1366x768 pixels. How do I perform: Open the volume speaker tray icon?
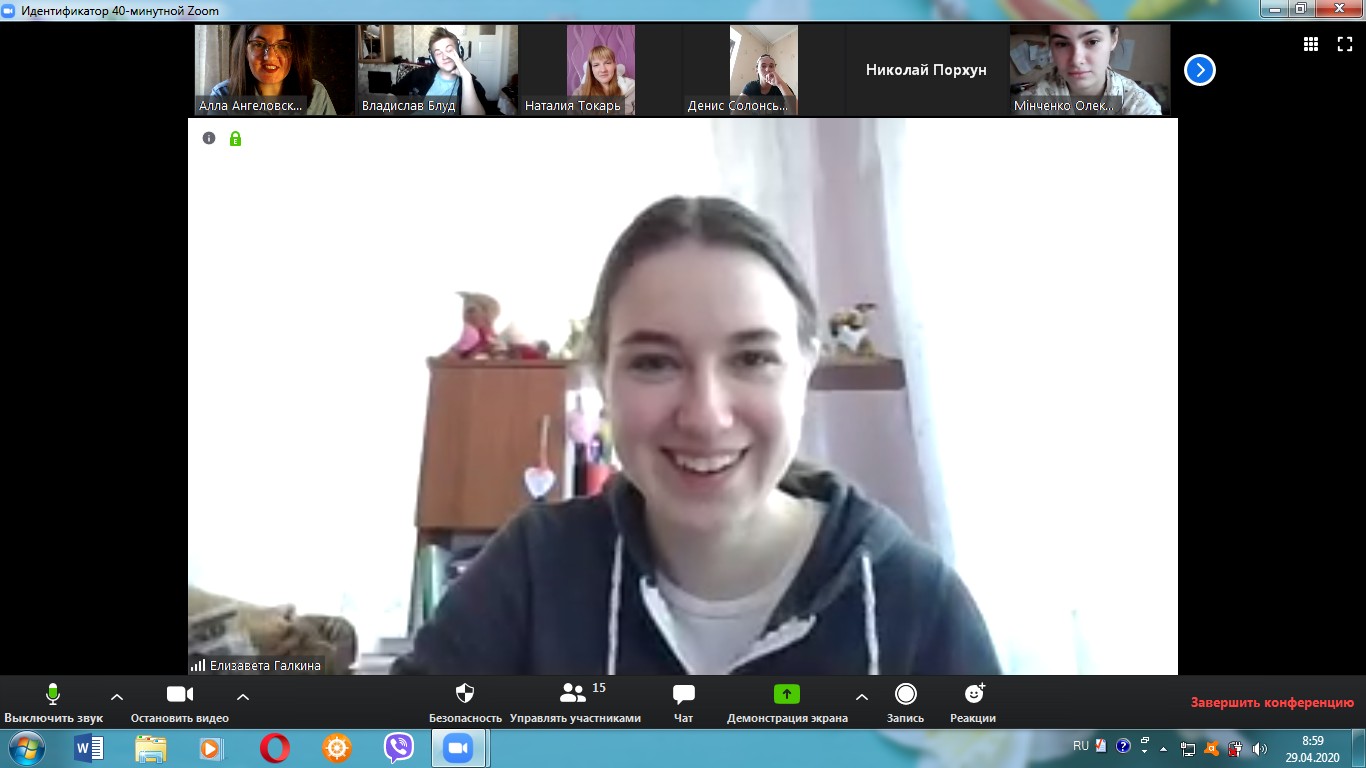coord(1260,748)
